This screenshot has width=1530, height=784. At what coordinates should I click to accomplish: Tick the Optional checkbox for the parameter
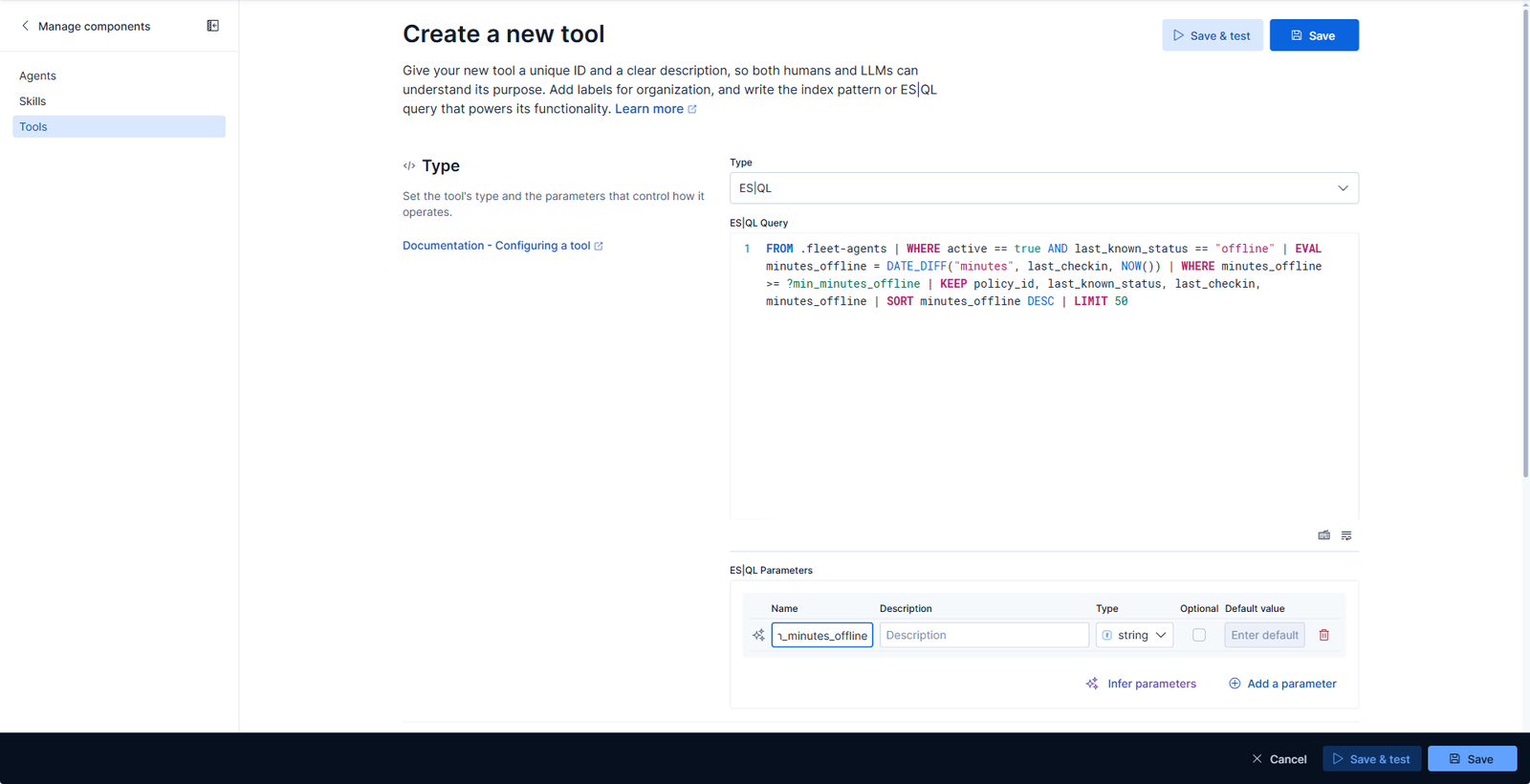(x=1199, y=635)
